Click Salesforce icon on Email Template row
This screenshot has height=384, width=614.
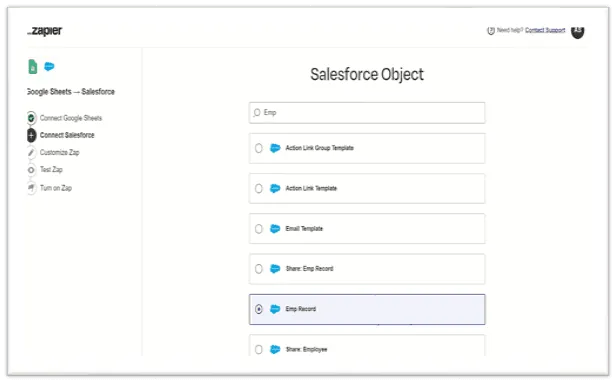pos(275,229)
